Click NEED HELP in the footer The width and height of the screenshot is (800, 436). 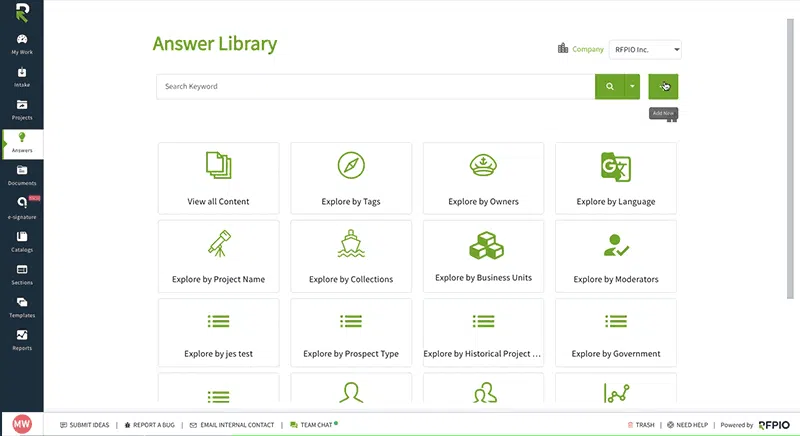[x=687, y=425]
